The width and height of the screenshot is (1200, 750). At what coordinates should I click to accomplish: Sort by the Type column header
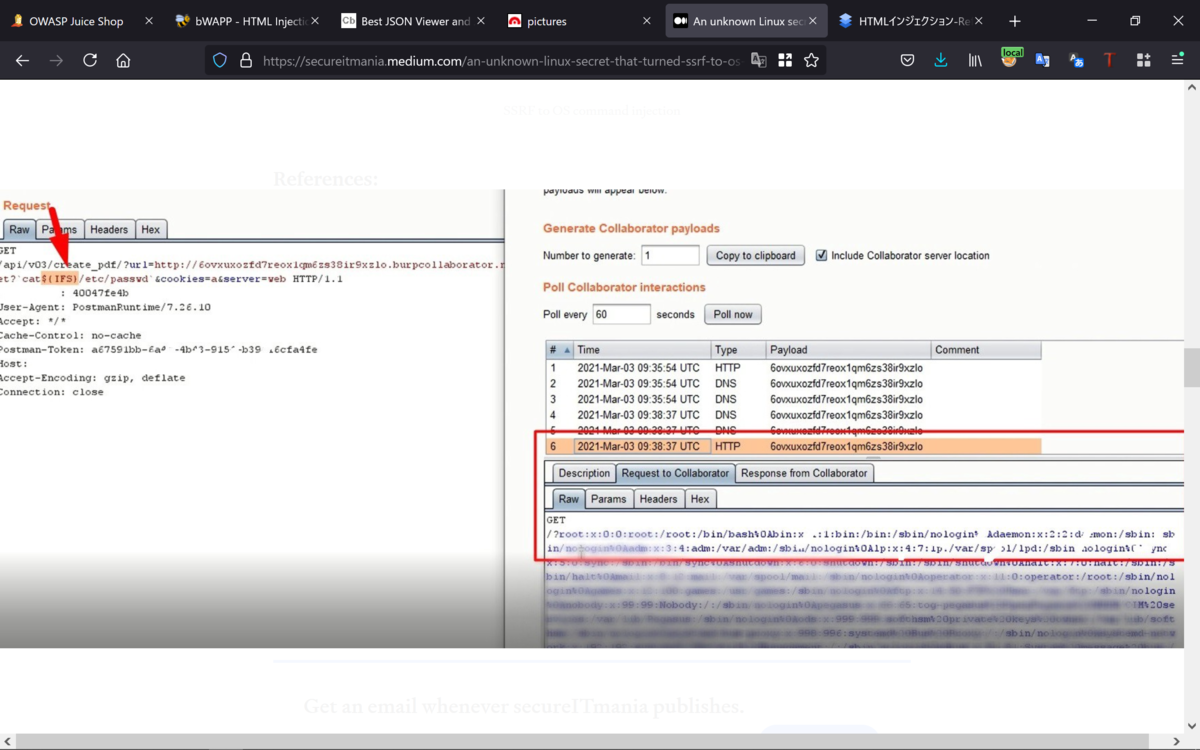(x=738, y=350)
